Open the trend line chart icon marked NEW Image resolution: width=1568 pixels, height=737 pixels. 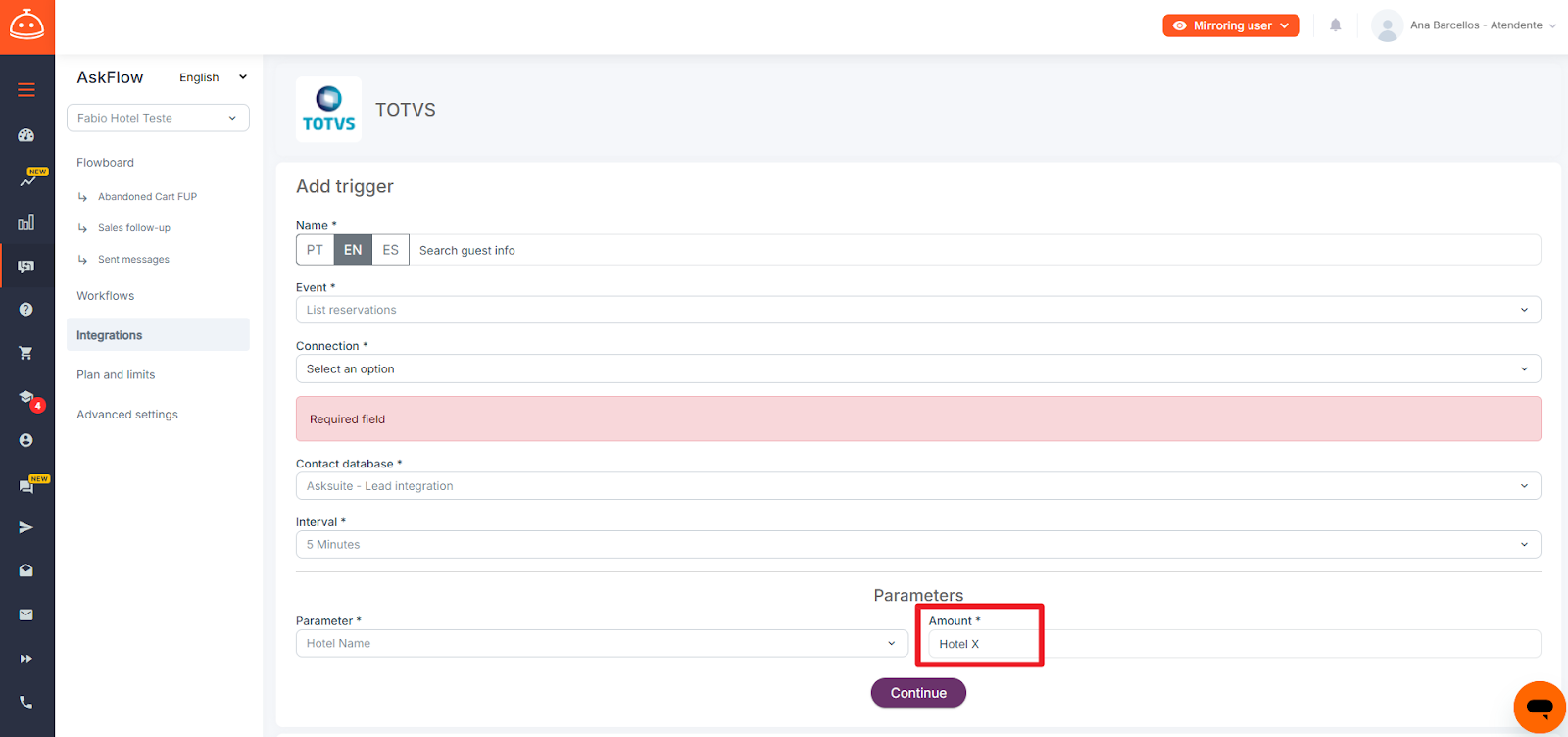pos(26,179)
